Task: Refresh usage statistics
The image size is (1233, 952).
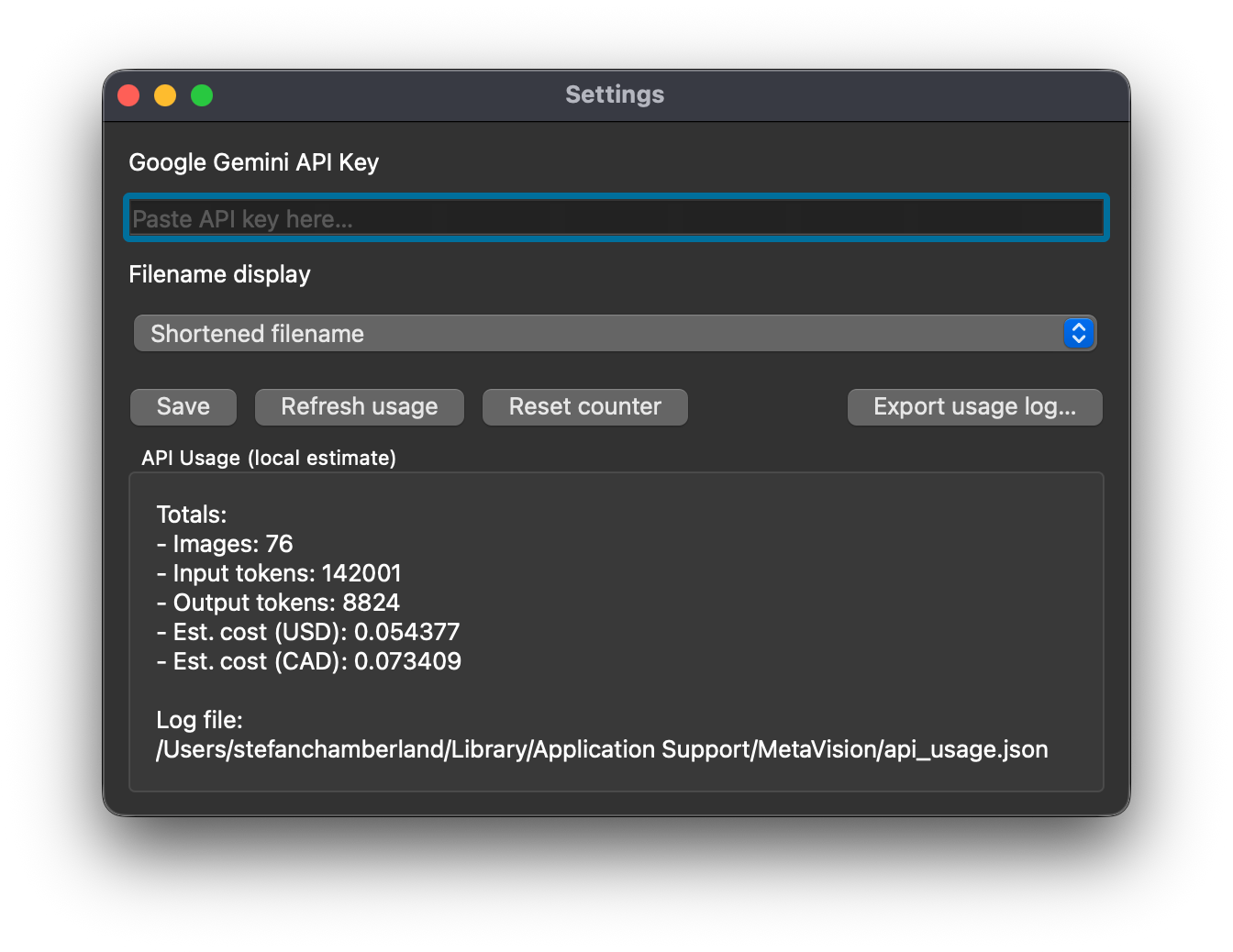Action: coord(360,406)
